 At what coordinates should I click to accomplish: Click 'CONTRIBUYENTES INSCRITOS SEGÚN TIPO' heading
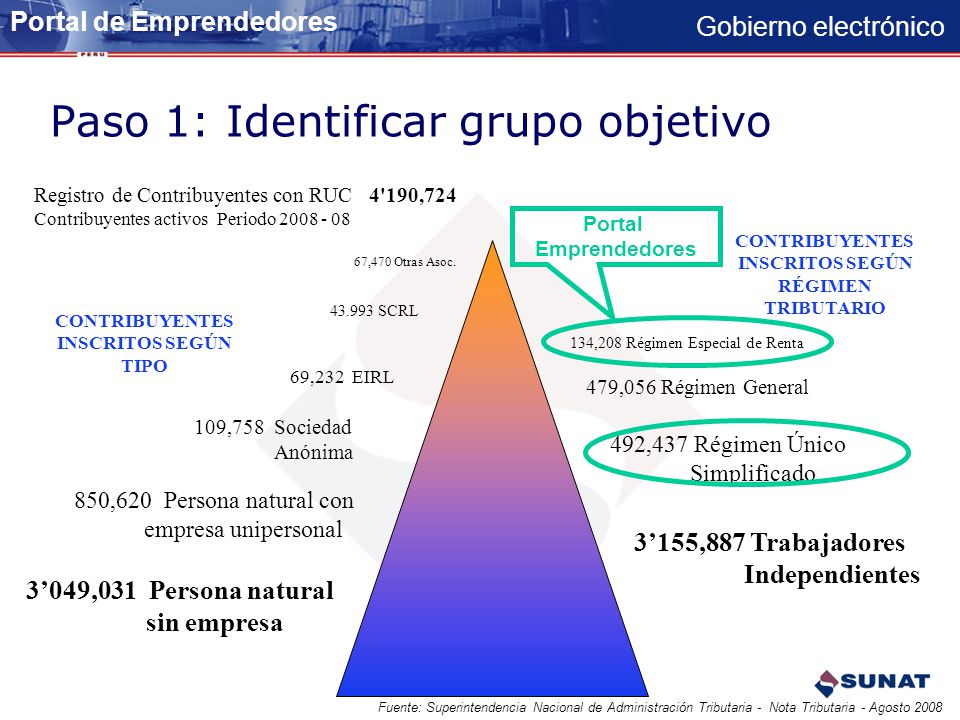click(x=144, y=343)
